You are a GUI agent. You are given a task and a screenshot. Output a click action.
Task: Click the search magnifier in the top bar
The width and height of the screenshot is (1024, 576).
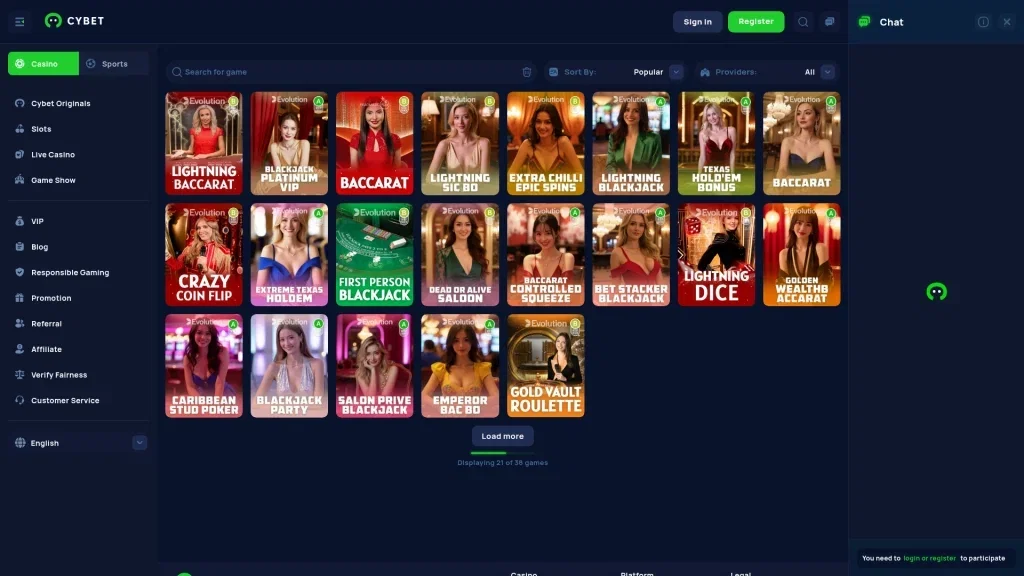pos(803,20)
